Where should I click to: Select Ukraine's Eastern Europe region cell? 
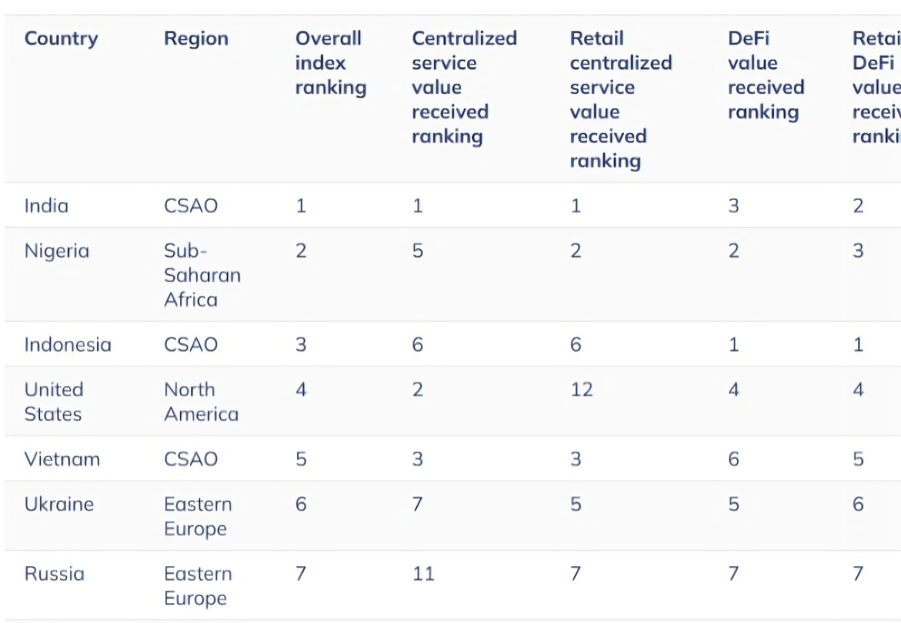coord(198,517)
